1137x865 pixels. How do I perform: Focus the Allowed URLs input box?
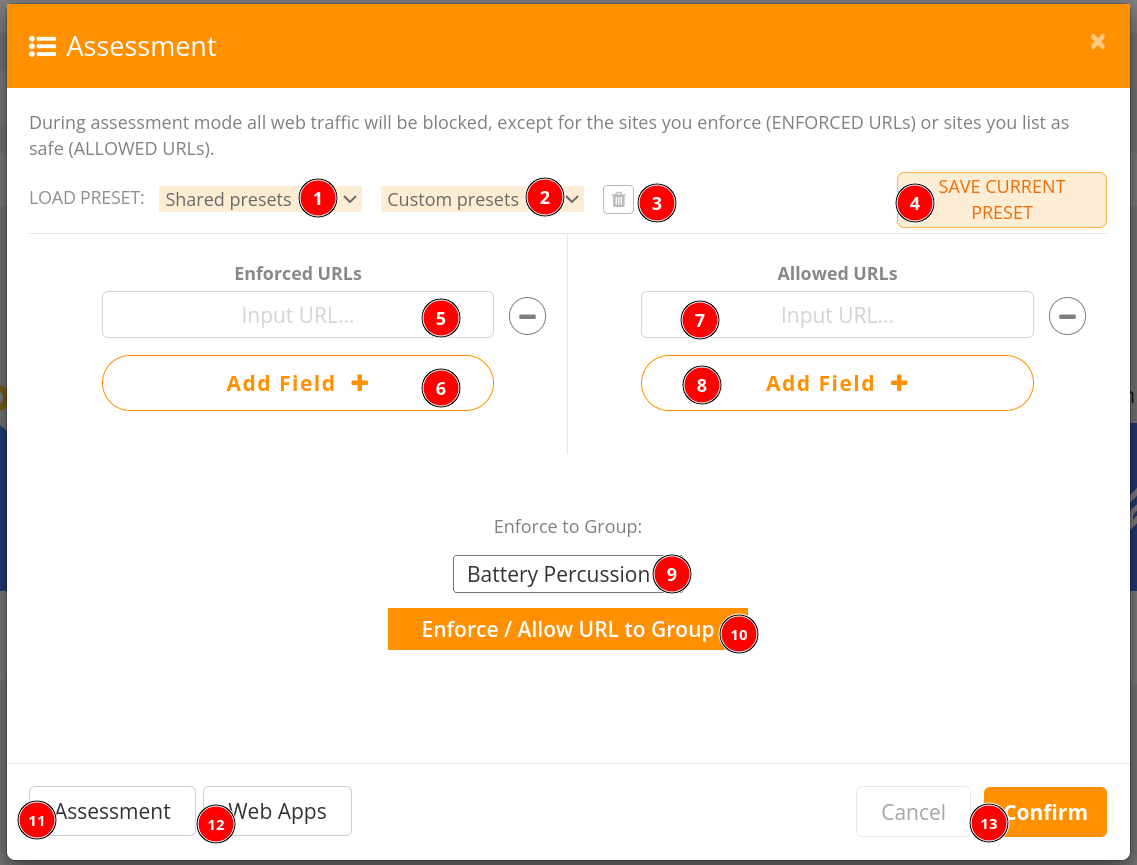837,315
